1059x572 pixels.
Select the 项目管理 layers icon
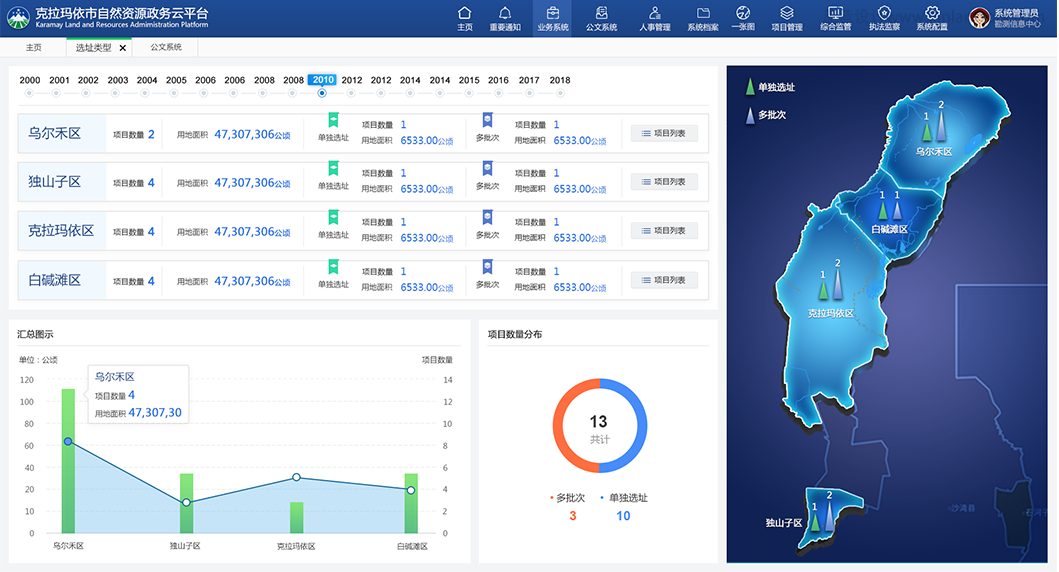787,13
